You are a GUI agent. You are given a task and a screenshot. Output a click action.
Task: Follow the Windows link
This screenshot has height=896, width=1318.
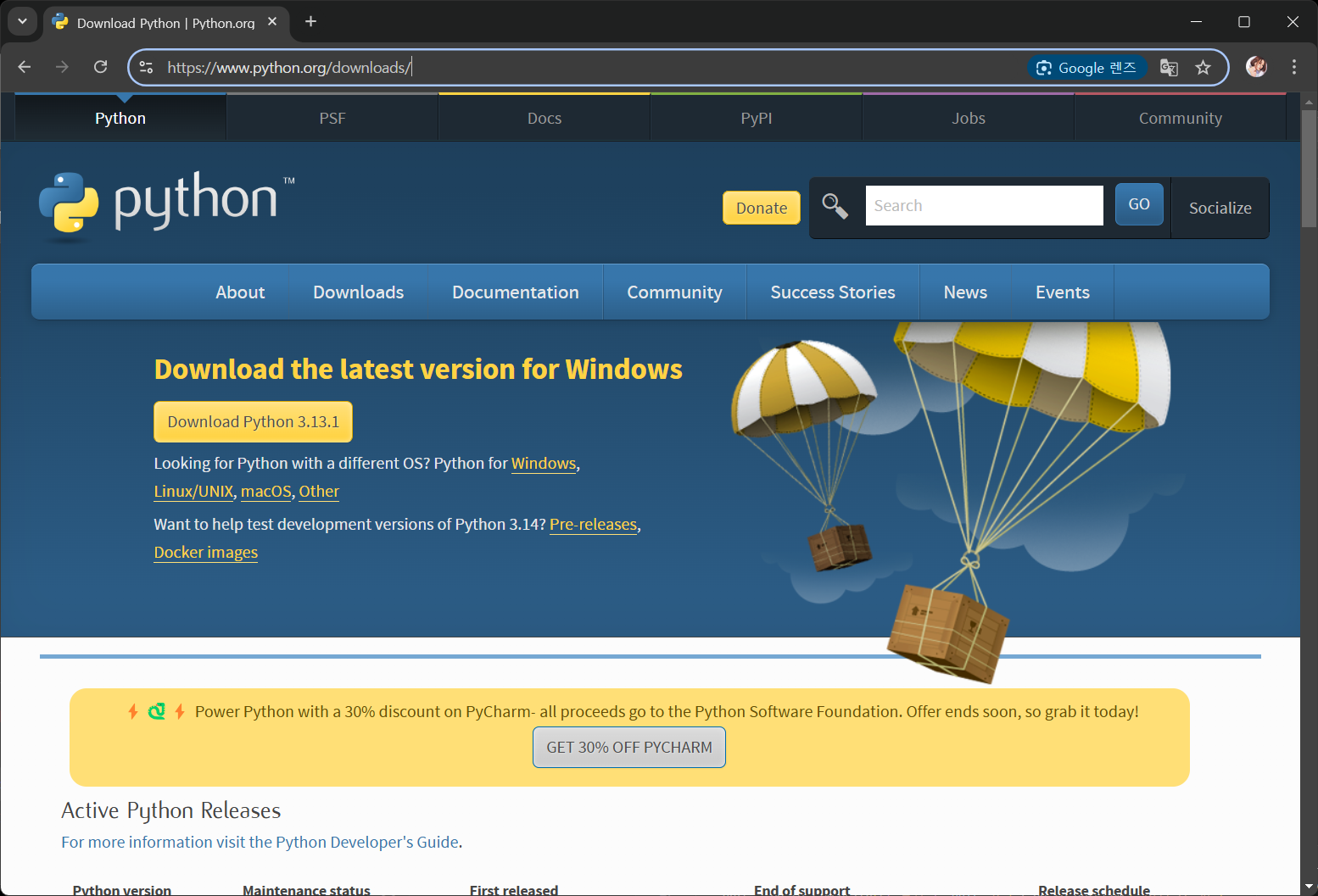click(544, 464)
